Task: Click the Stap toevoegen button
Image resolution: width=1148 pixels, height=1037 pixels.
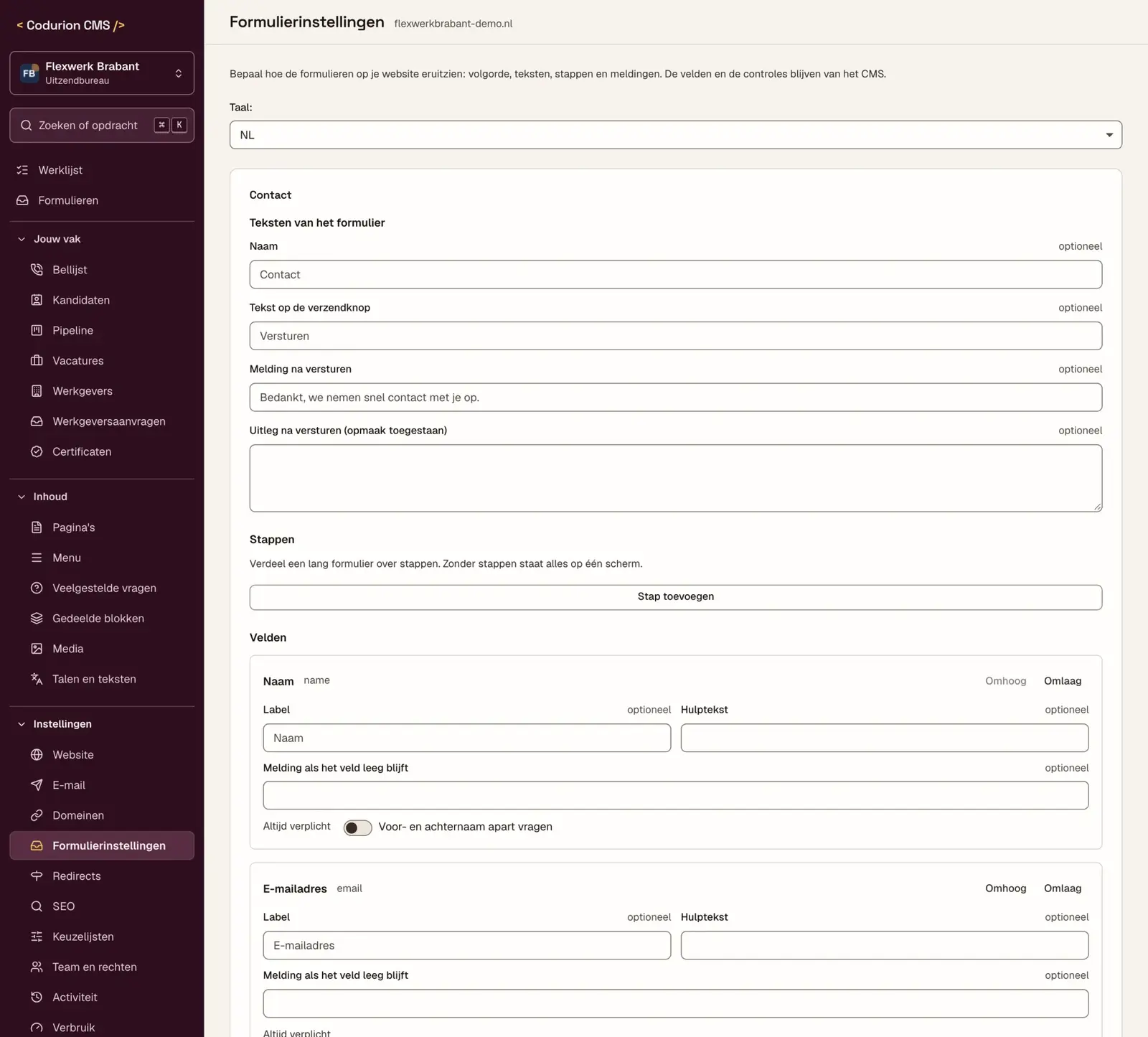Action: pyautogui.click(x=675, y=597)
